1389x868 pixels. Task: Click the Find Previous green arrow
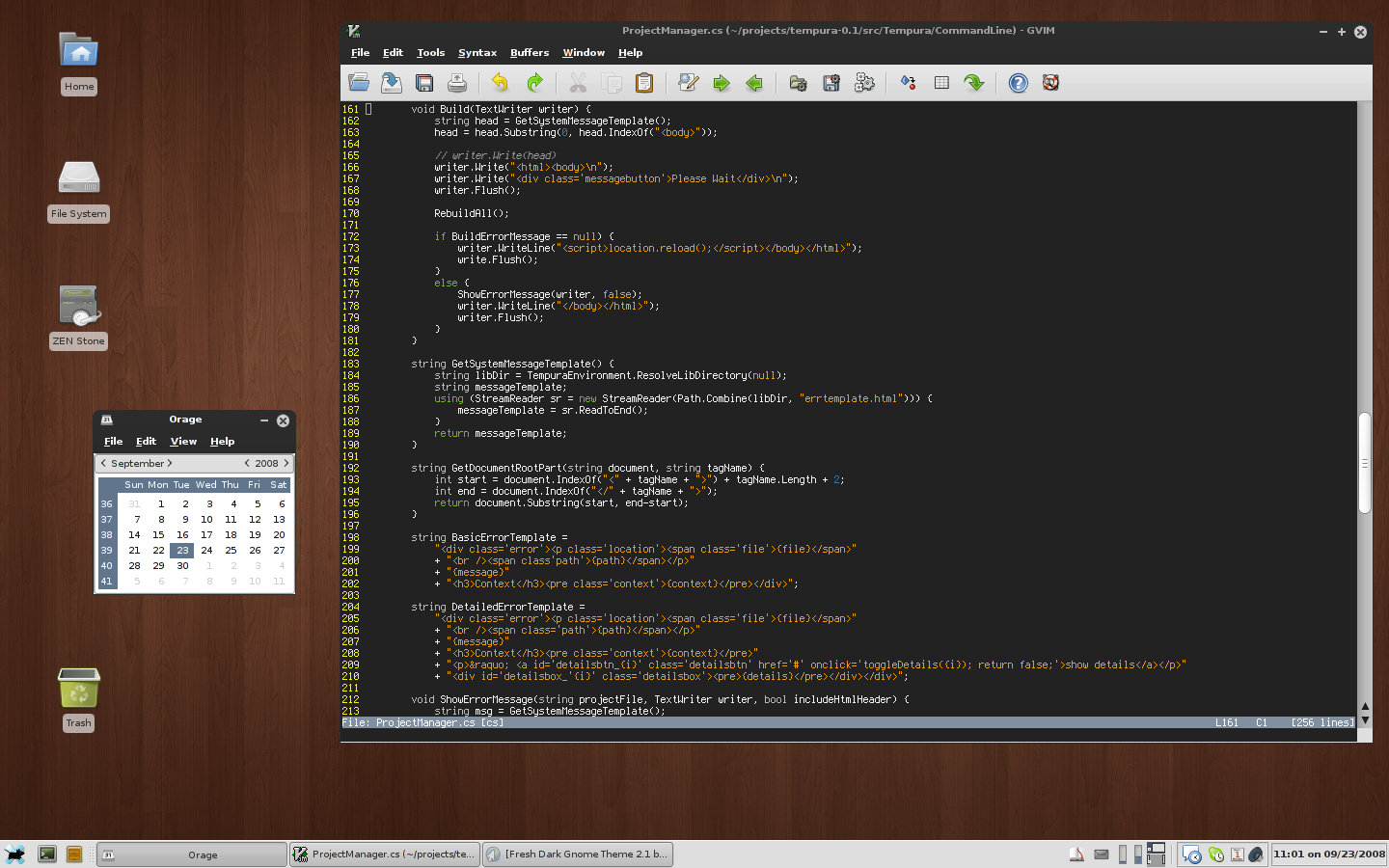click(754, 83)
